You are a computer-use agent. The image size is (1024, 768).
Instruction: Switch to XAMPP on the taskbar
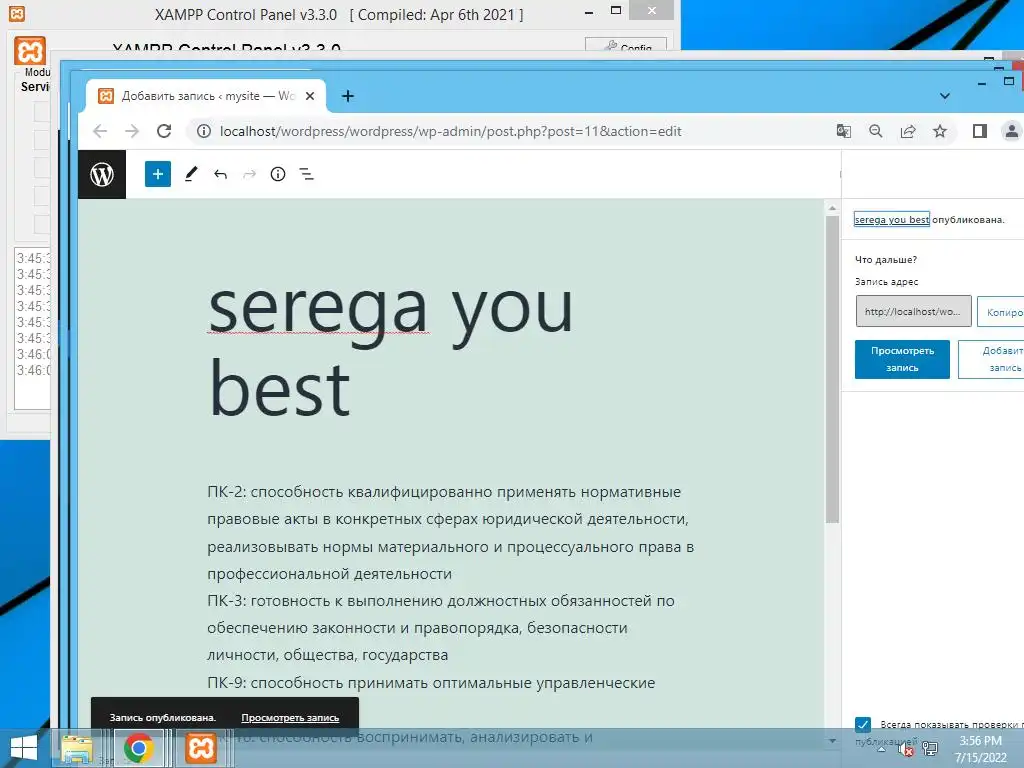coord(200,748)
